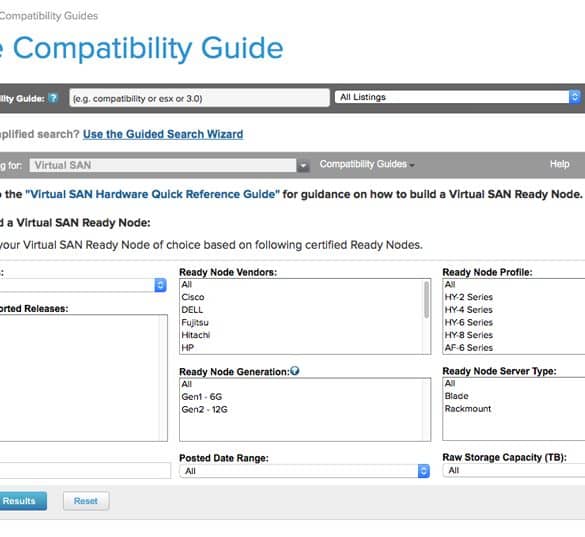This screenshot has height=537, width=585.
Task: Open the Virtual SAN selector dropdown arrow
Action: pyautogui.click(x=303, y=165)
